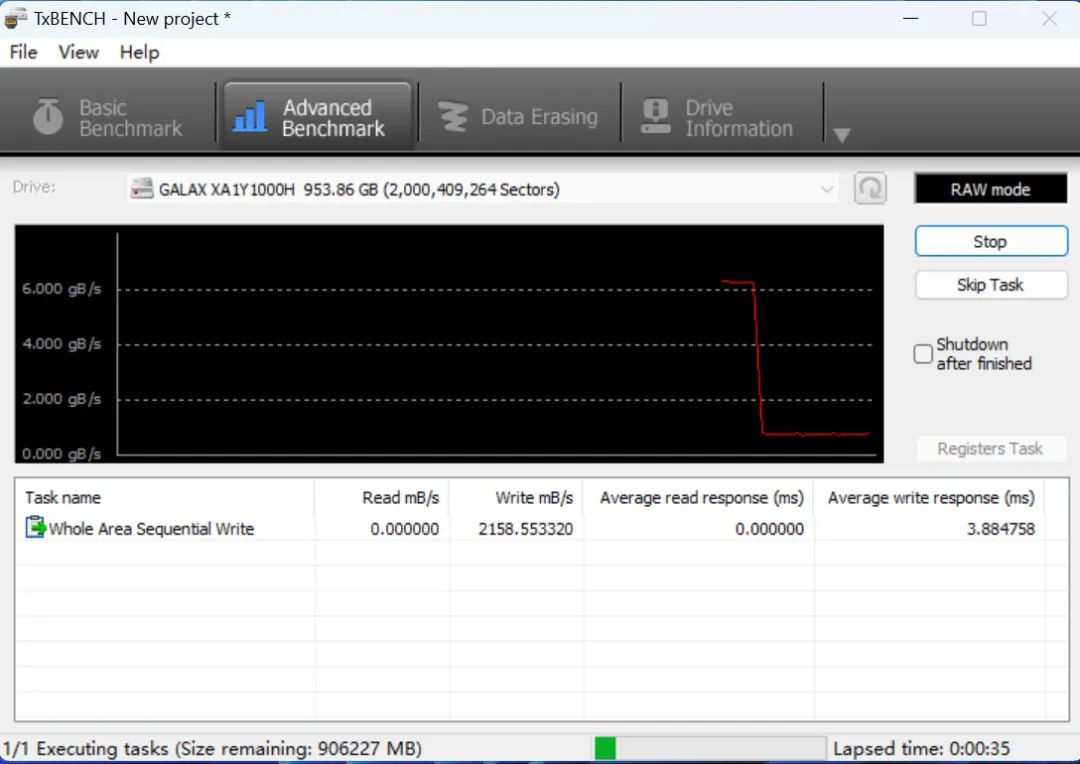The width and height of the screenshot is (1080, 764).
Task: Expand the hidden tabs arrow
Action: (x=843, y=133)
